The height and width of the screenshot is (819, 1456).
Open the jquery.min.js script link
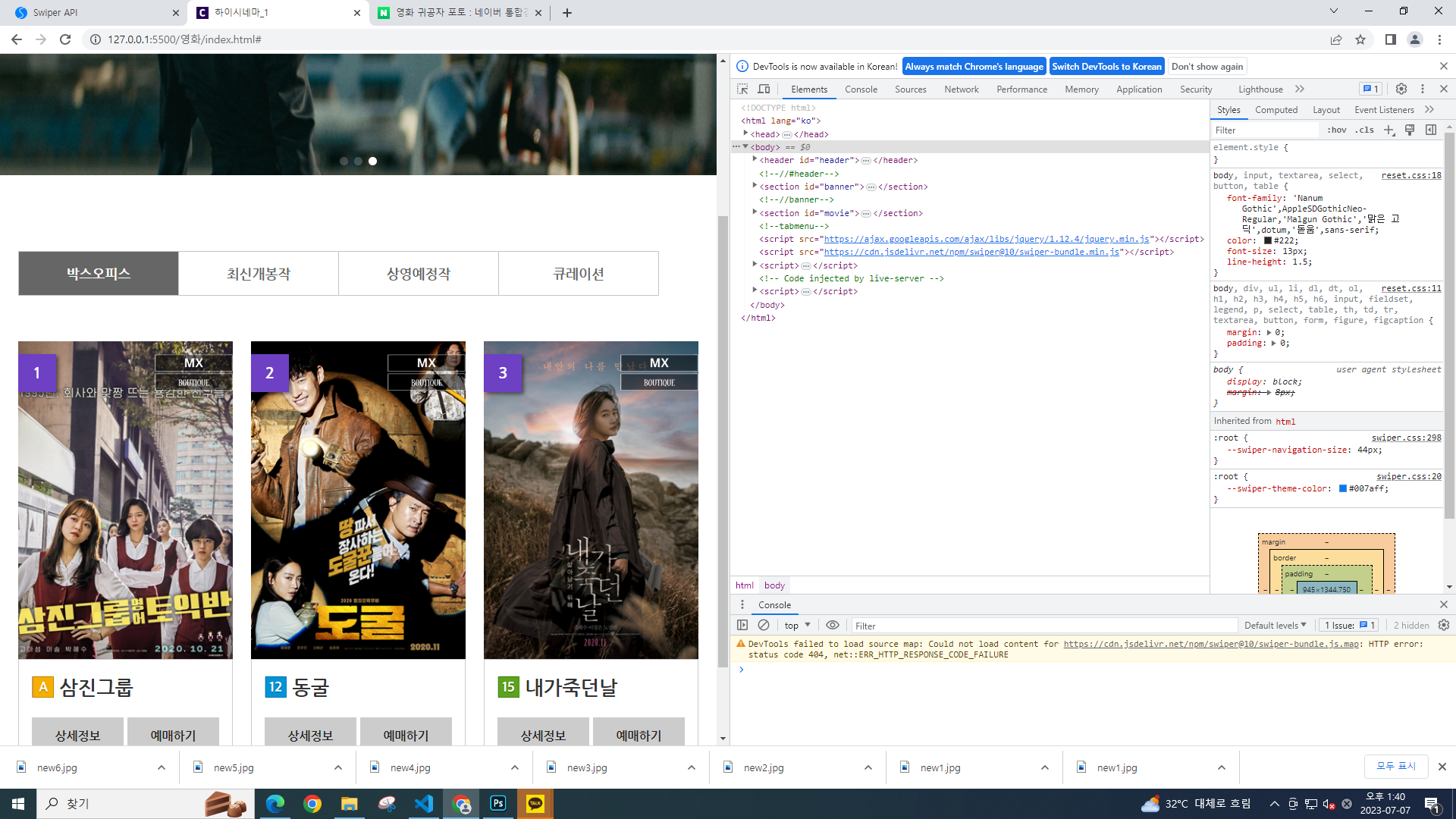coord(986,239)
